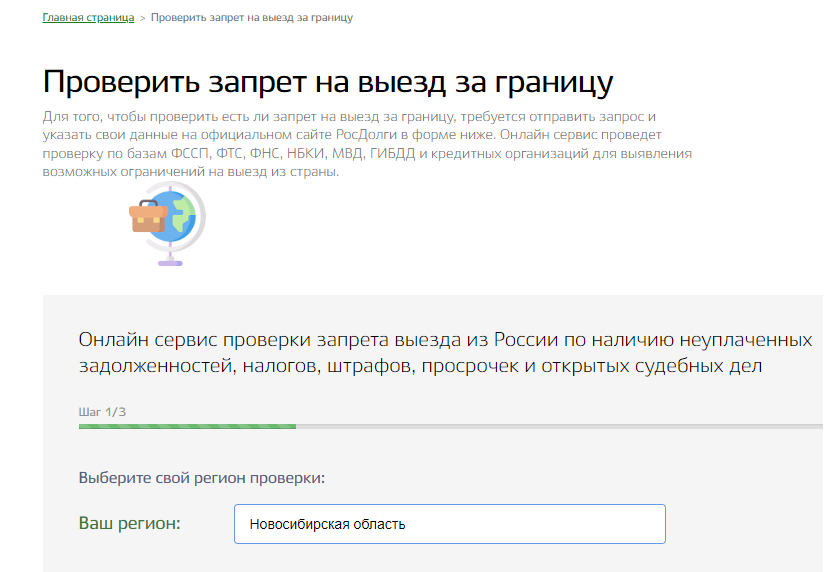Click the gray unfilled progress bar portion

tap(558, 426)
